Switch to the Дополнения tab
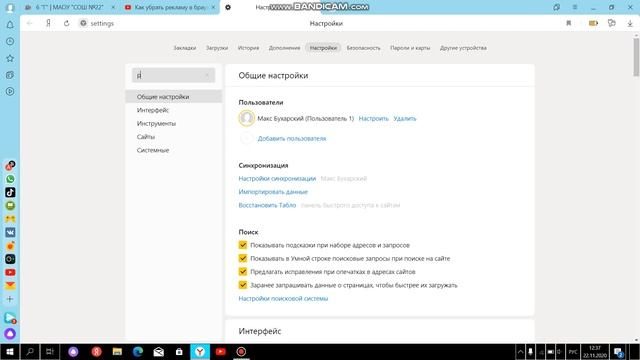Screen dimensions: 640x360 point(284,48)
